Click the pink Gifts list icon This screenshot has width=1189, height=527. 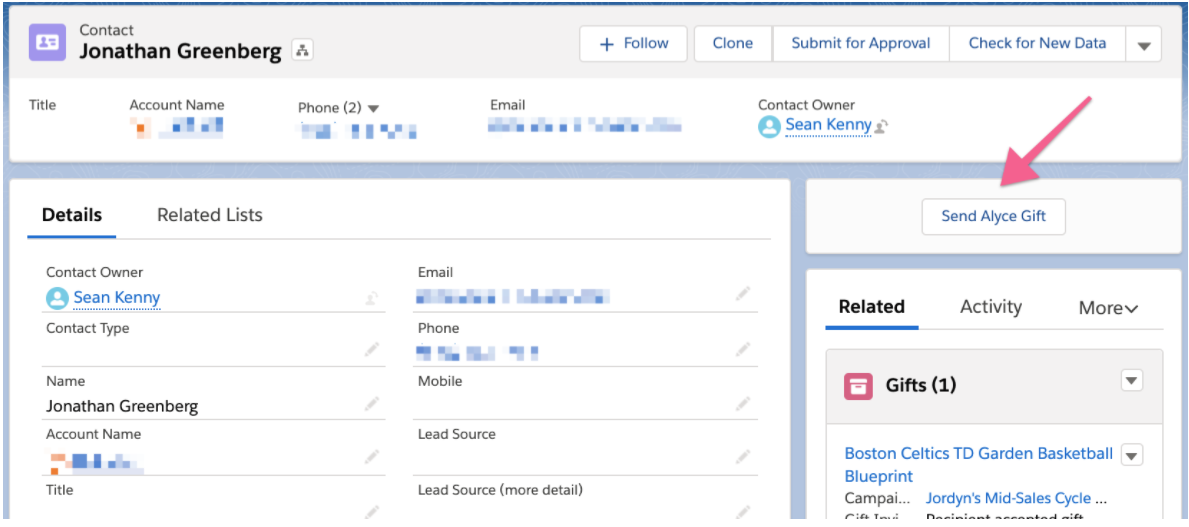pos(858,385)
